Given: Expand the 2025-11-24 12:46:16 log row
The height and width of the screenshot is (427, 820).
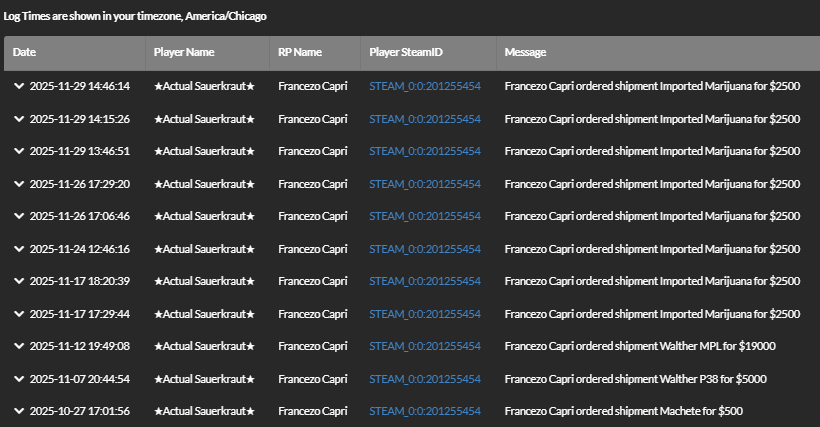Looking at the screenshot, I should click(x=19, y=249).
